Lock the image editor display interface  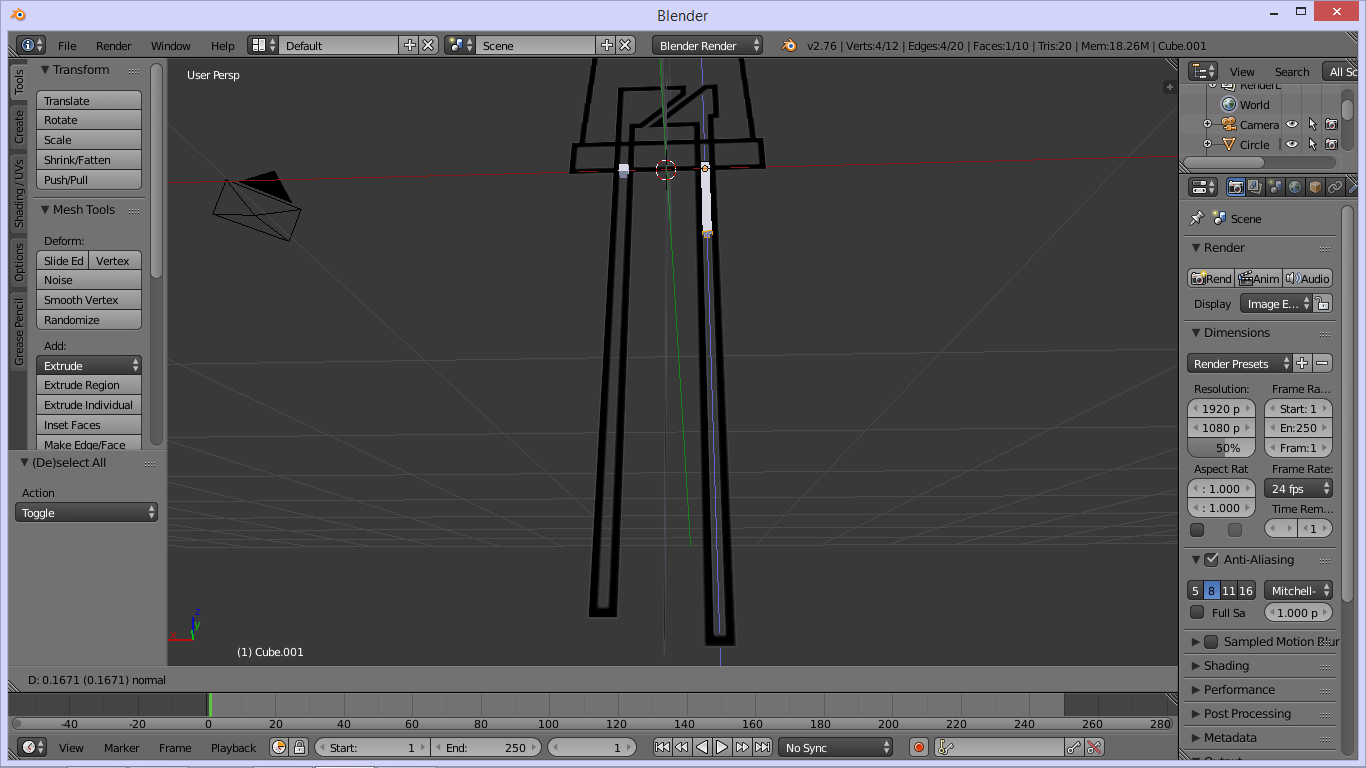(1322, 304)
